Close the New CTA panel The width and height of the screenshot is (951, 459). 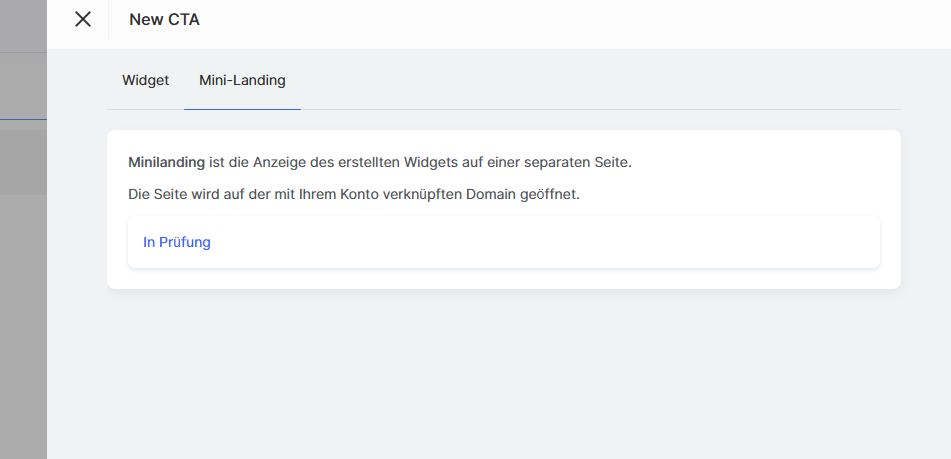point(83,19)
